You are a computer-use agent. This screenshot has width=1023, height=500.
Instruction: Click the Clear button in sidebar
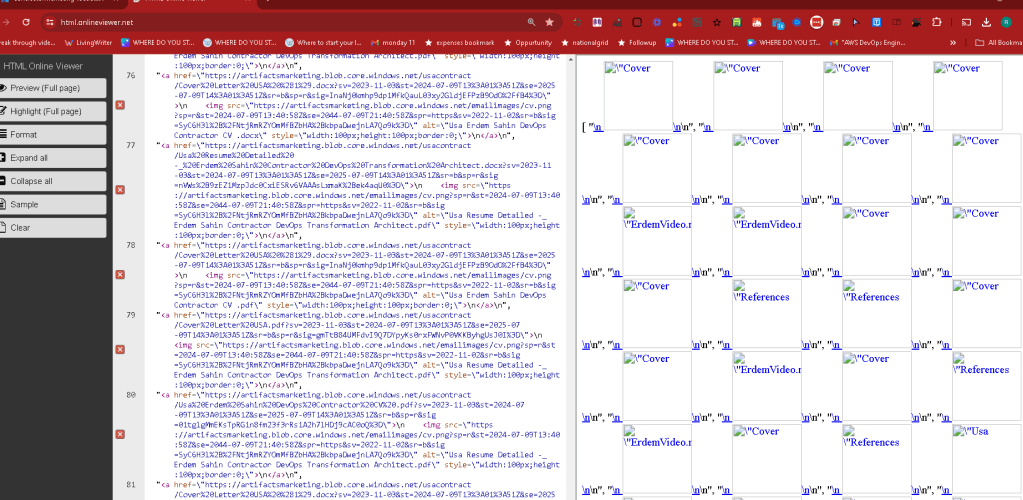tap(52, 228)
